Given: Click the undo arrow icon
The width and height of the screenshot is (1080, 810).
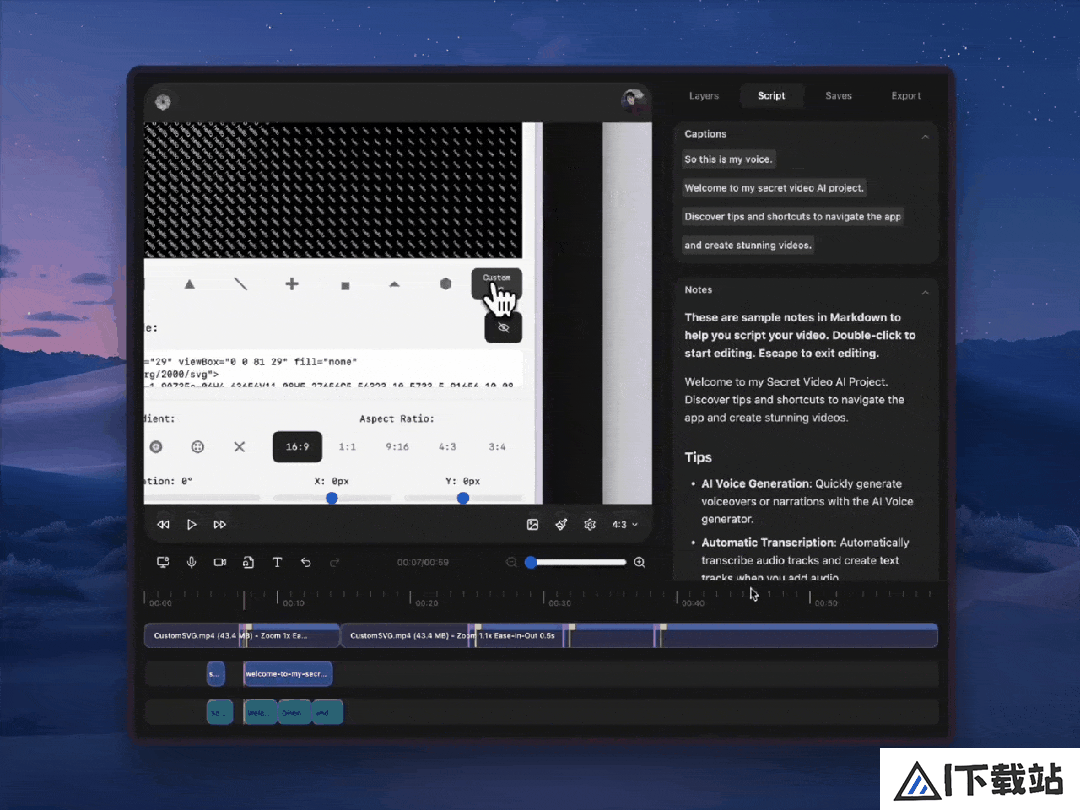Looking at the screenshot, I should click(306, 562).
